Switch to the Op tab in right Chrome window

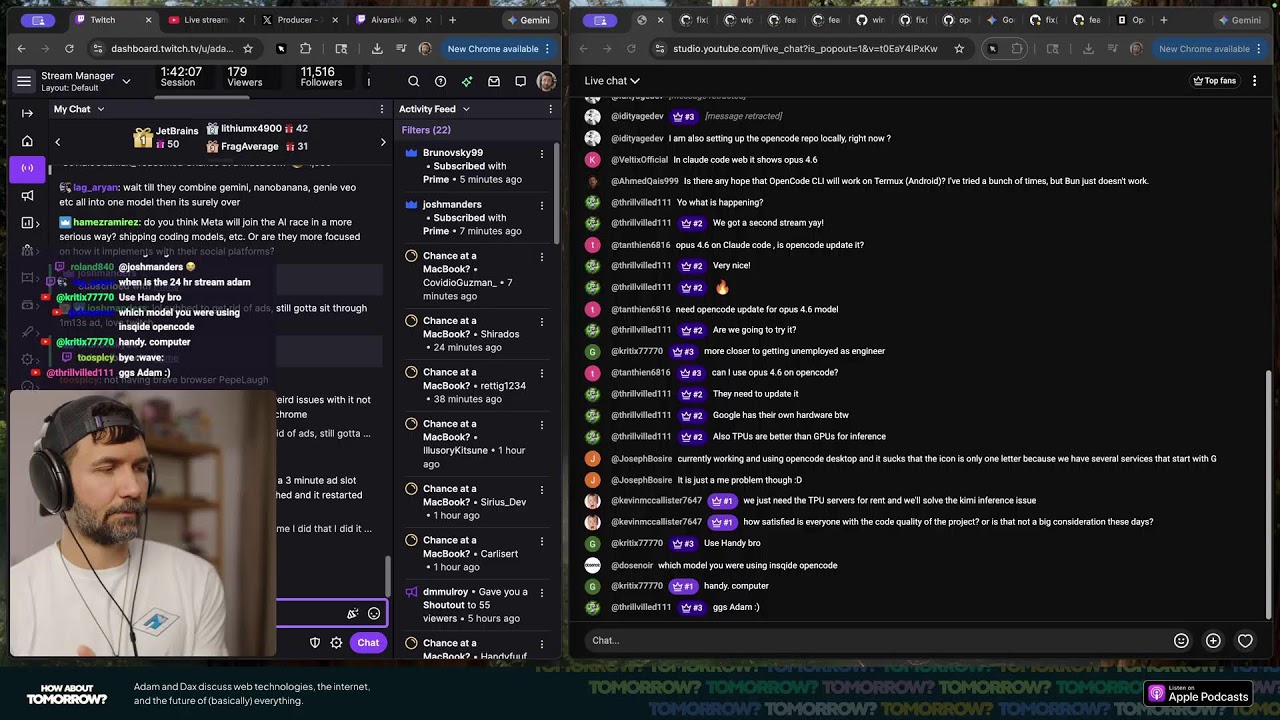tap(1131, 20)
